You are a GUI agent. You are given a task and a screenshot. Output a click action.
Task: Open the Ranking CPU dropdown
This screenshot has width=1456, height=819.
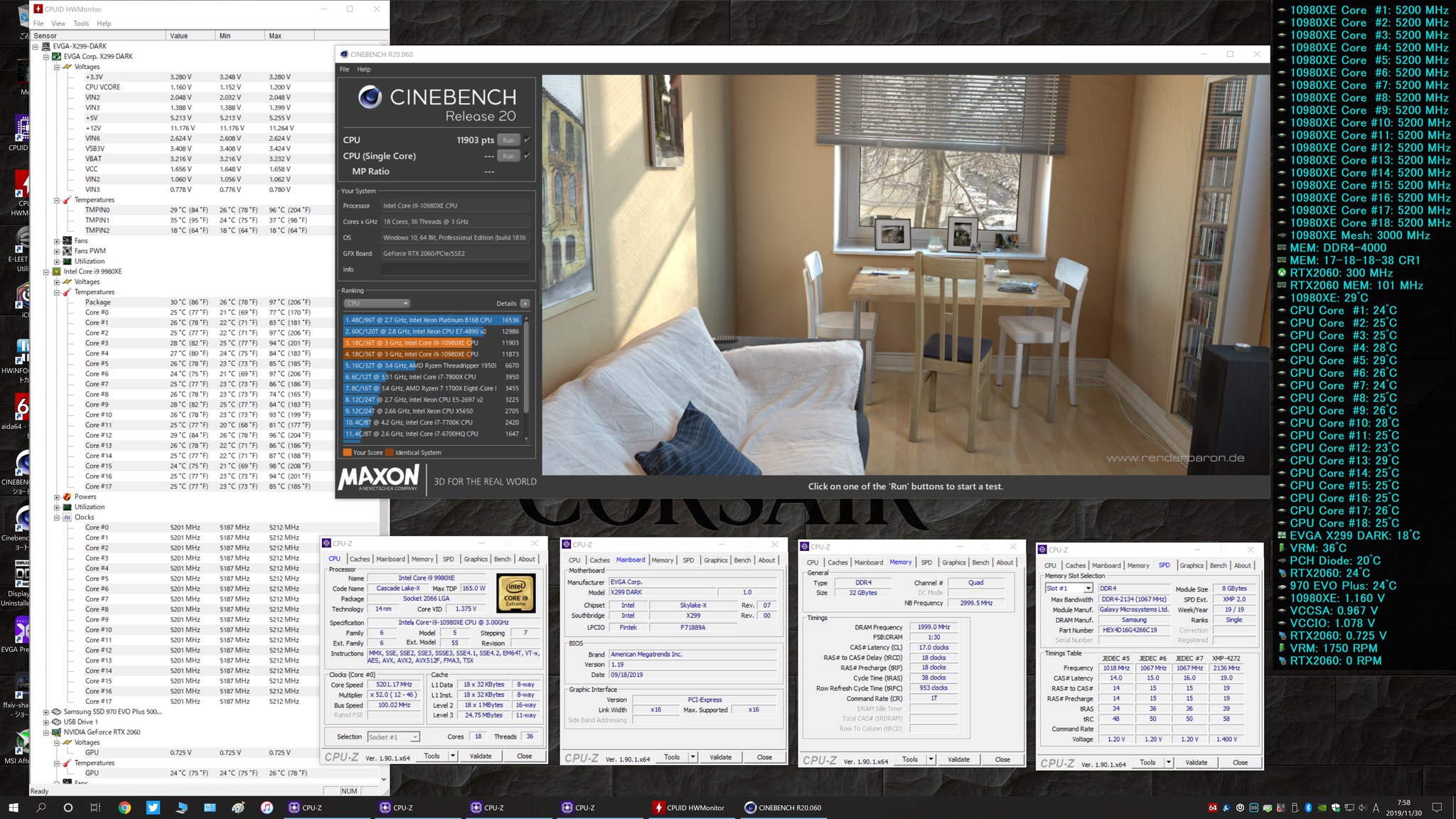[x=377, y=304]
